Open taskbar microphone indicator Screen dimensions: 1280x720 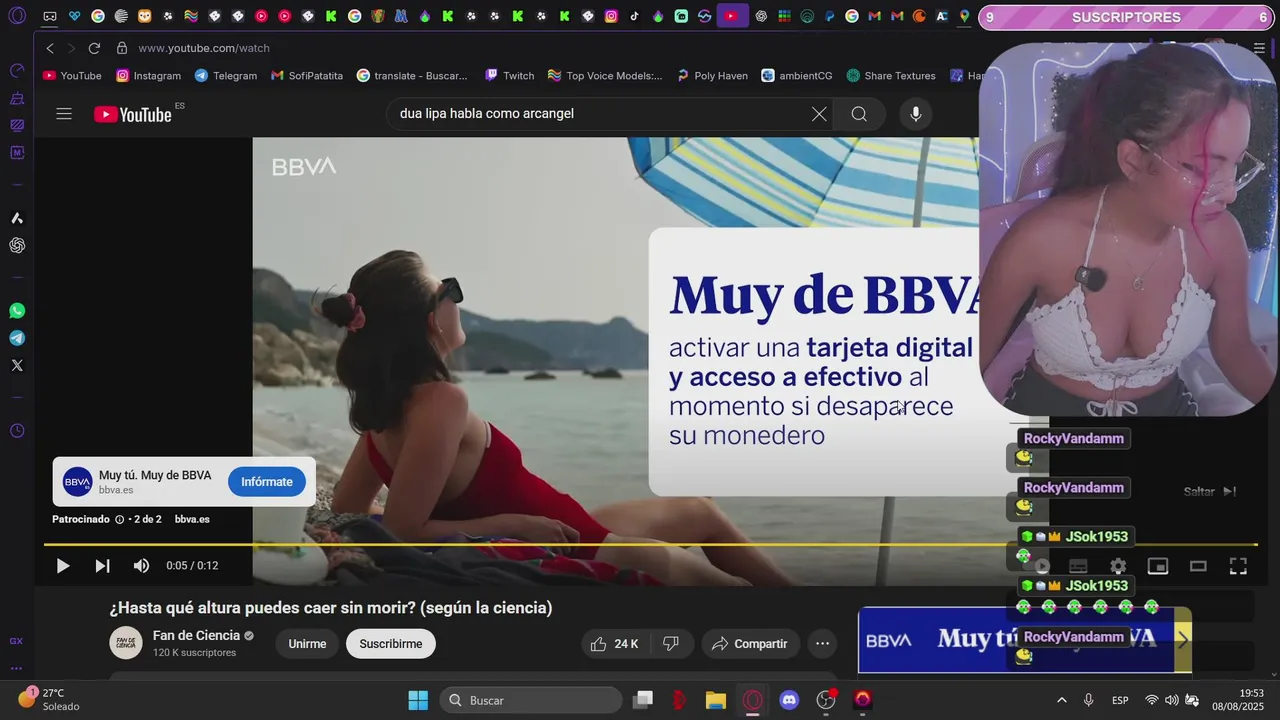tap(1088, 700)
